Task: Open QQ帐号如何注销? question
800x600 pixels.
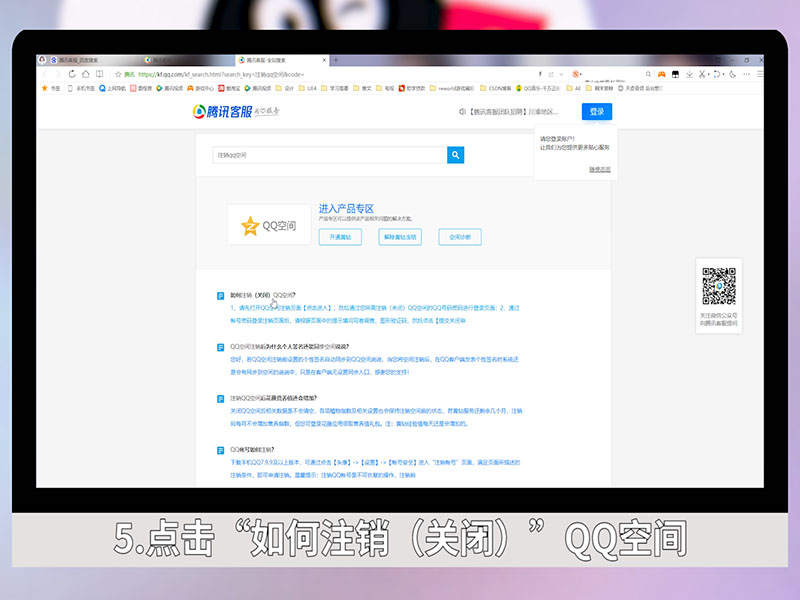Action: (252, 449)
